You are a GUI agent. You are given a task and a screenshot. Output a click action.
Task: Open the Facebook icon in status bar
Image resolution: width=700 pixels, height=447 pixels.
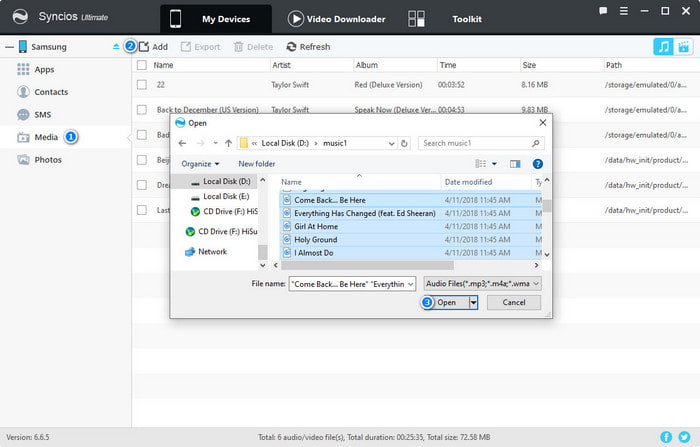[x=666, y=437]
